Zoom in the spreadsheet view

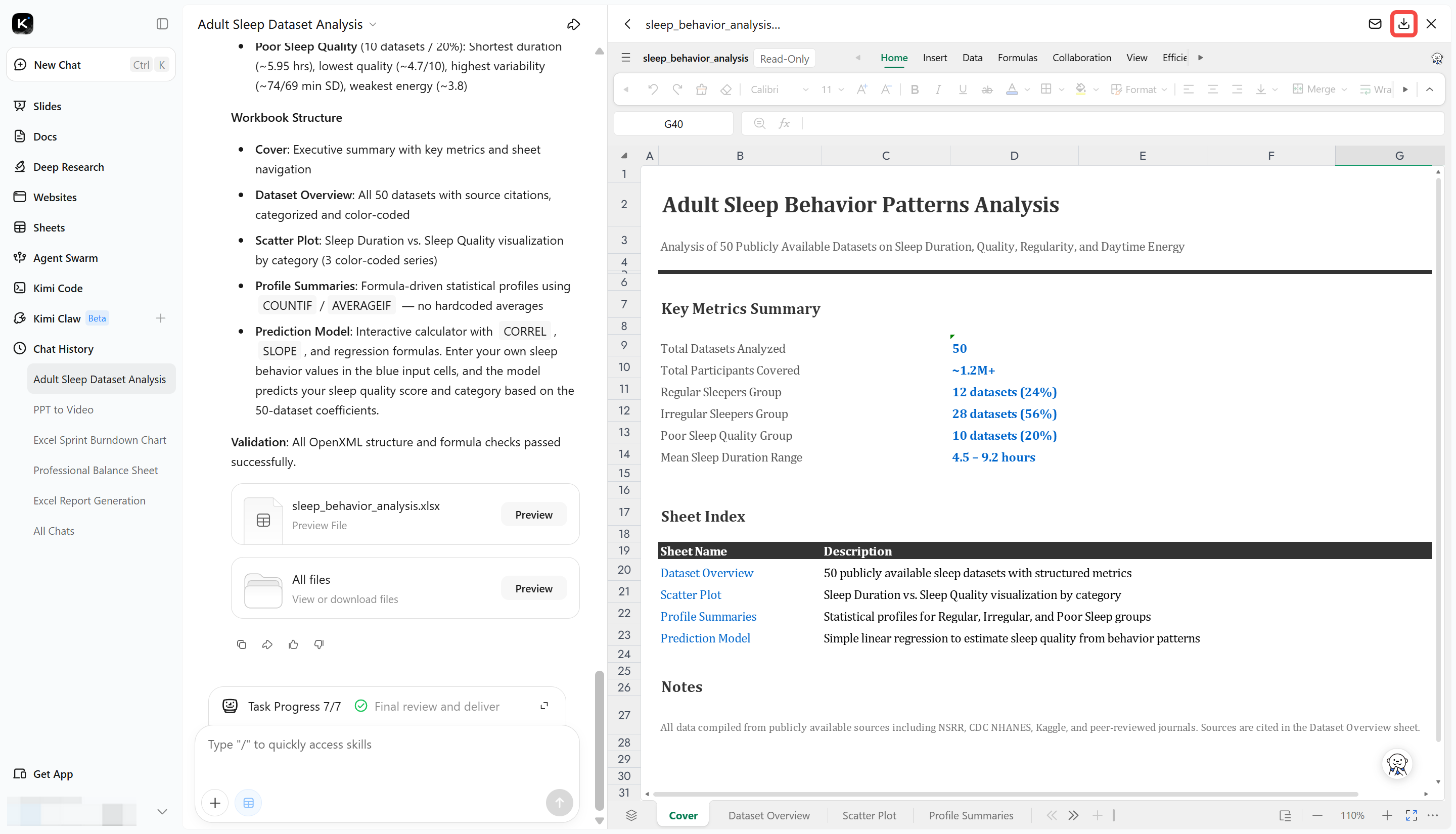1387,815
